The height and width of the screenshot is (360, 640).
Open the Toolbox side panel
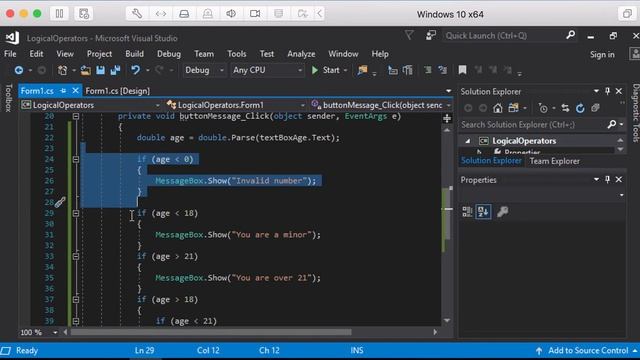[8, 98]
